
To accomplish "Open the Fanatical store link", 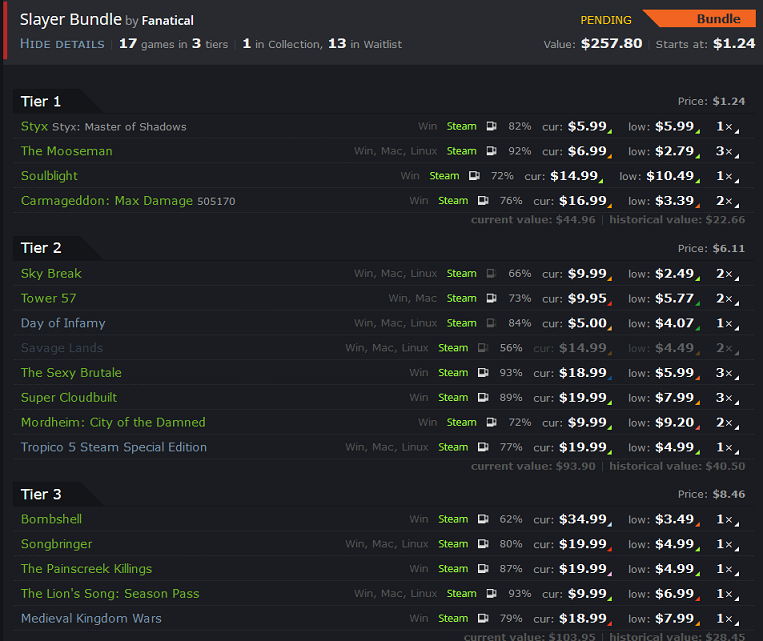I will click(x=167, y=20).
